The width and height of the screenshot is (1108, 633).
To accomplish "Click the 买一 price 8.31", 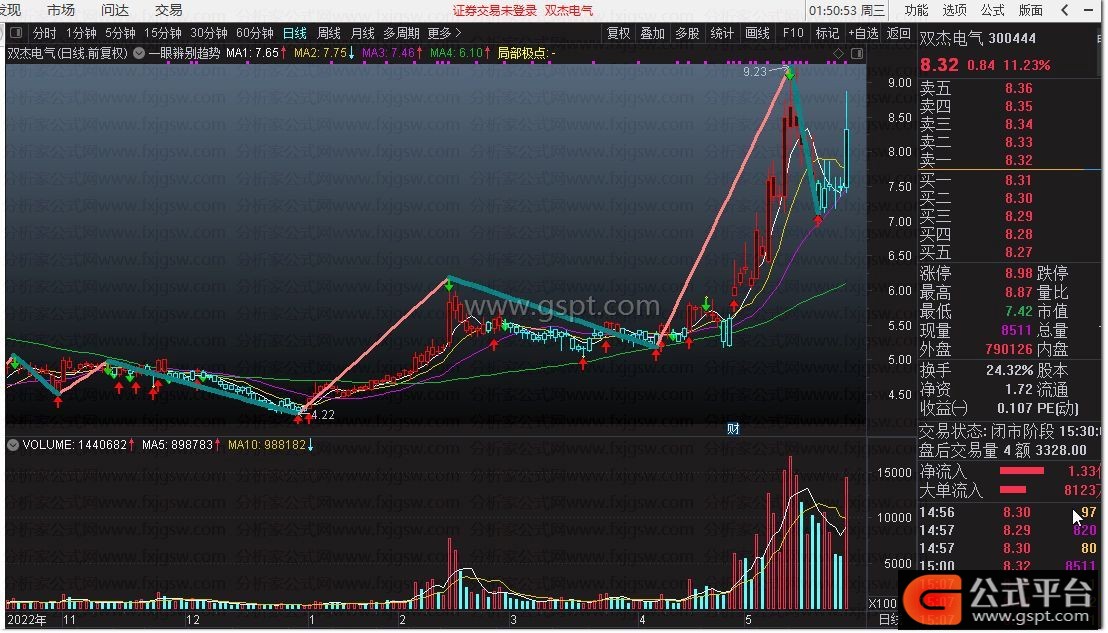I will 1018,180.
